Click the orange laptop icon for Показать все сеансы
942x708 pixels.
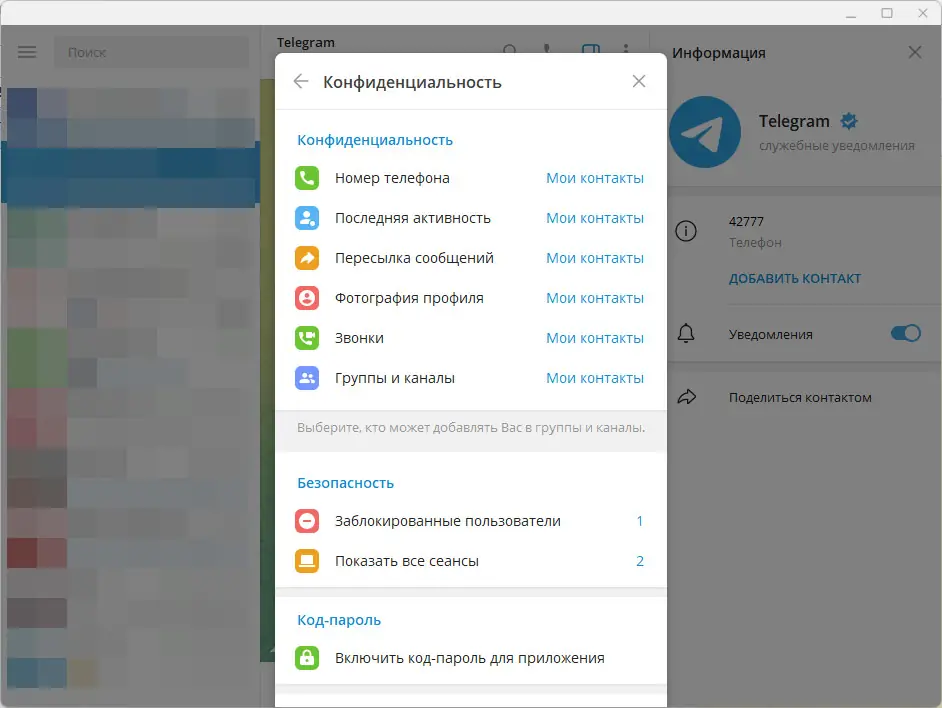(307, 561)
